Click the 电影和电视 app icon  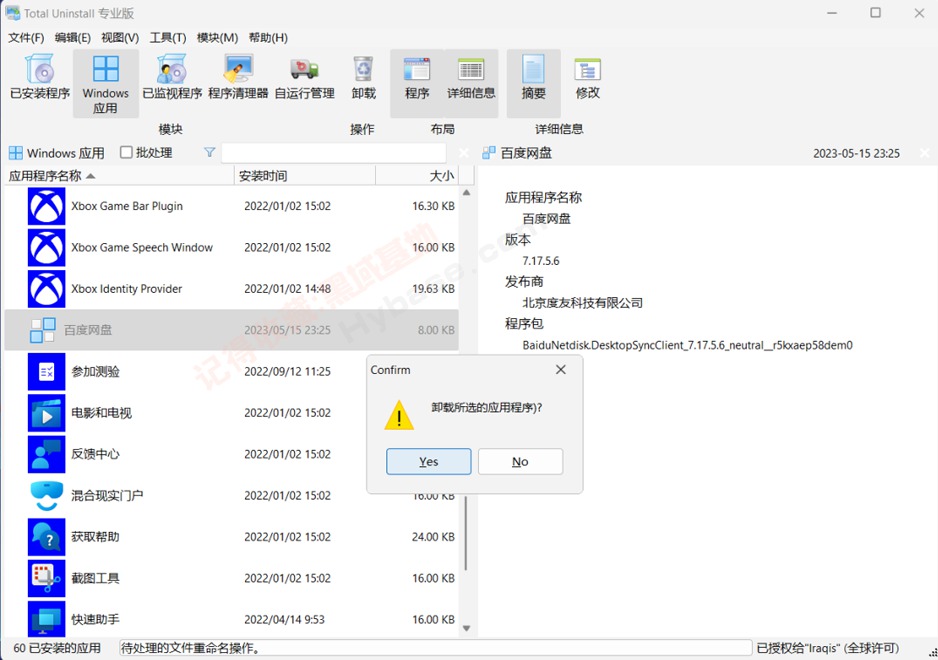coord(47,413)
